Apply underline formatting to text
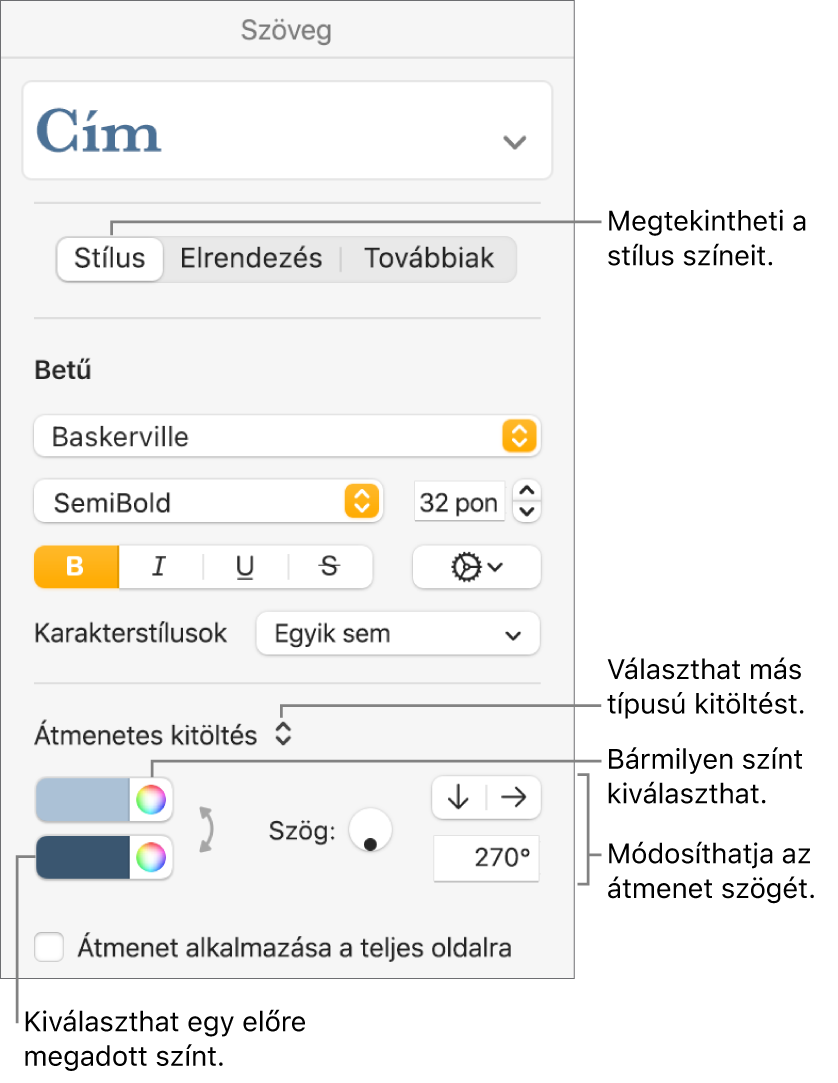This screenshot has width=838, height=1083. point(245,567)
